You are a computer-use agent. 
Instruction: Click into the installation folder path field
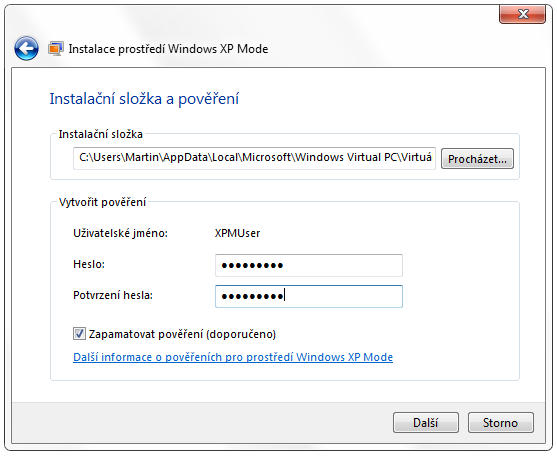pyautogui.click(x=254, y=158)
